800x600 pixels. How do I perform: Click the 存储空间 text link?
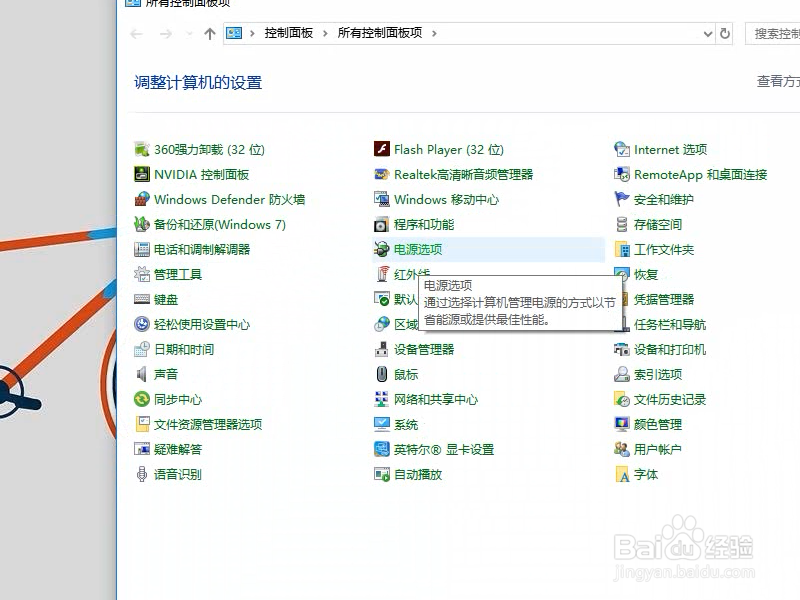658,224
